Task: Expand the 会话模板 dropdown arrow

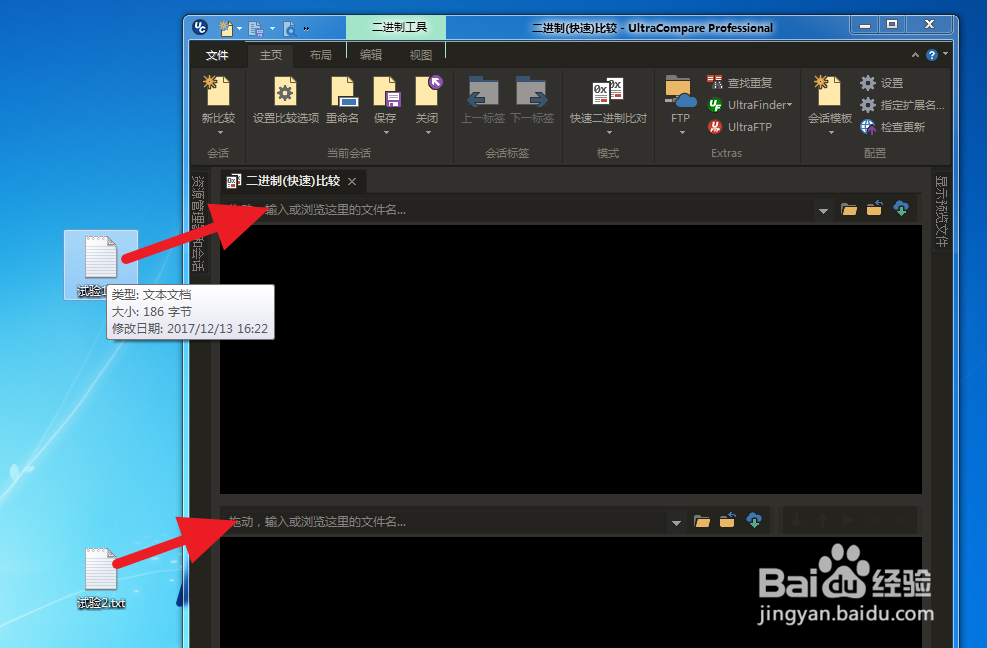Action: click(831, 133)
